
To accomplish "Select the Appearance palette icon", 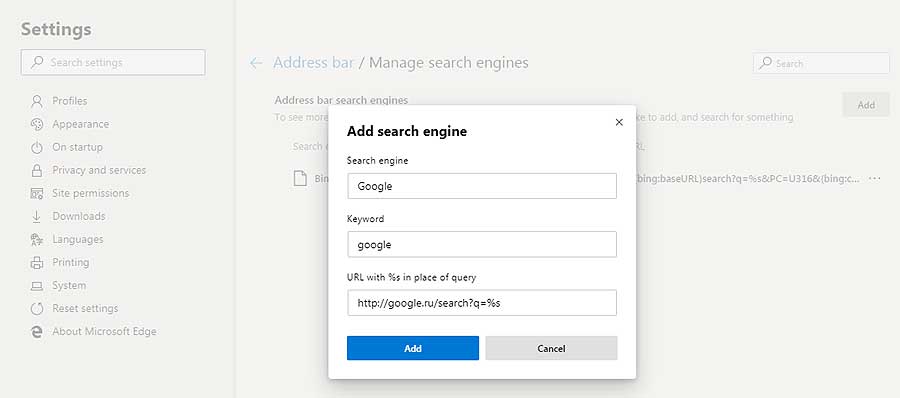I will point(37,124).
